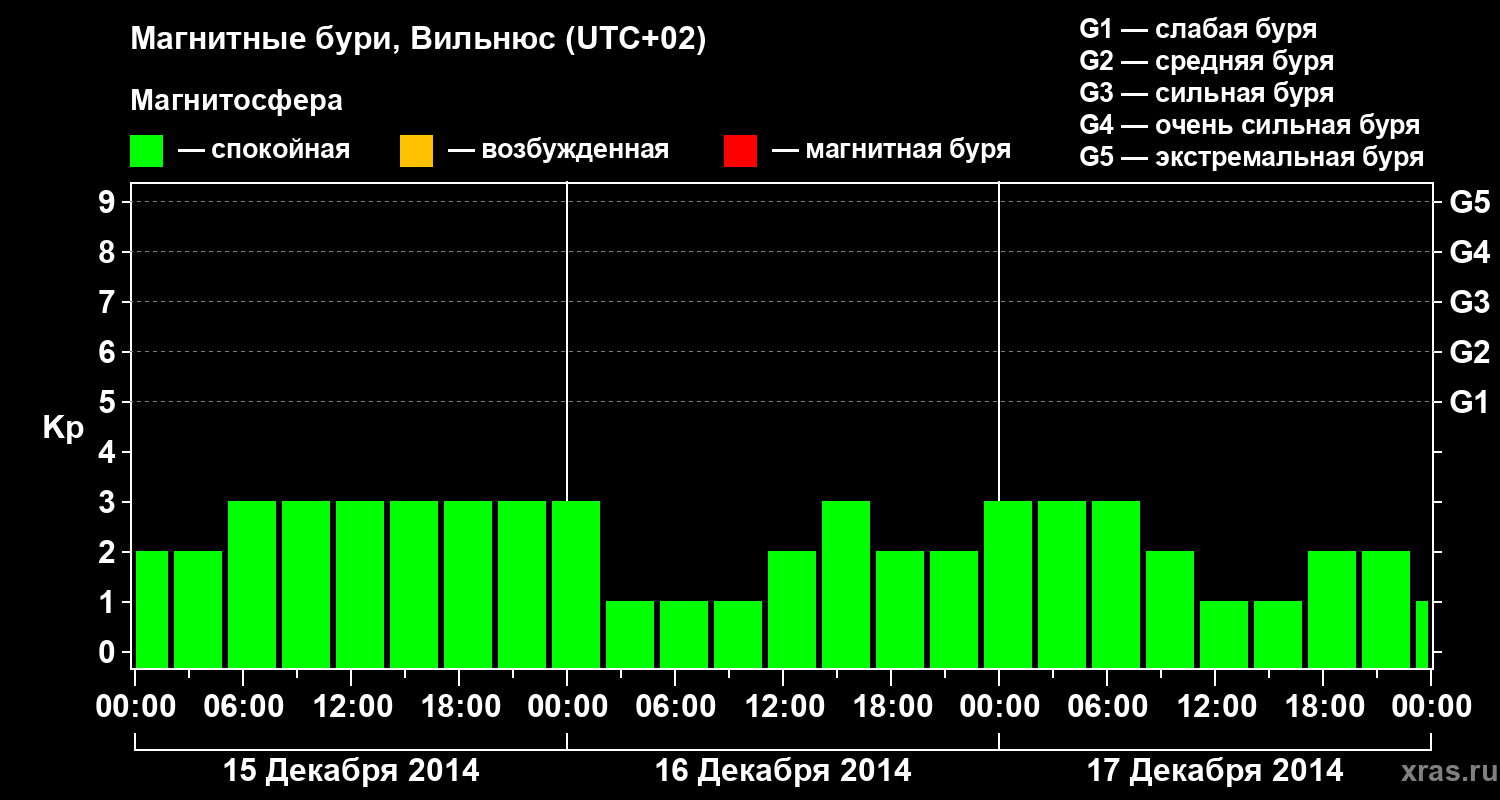Click the red magnetic storm legend swatch

[740, 151]
